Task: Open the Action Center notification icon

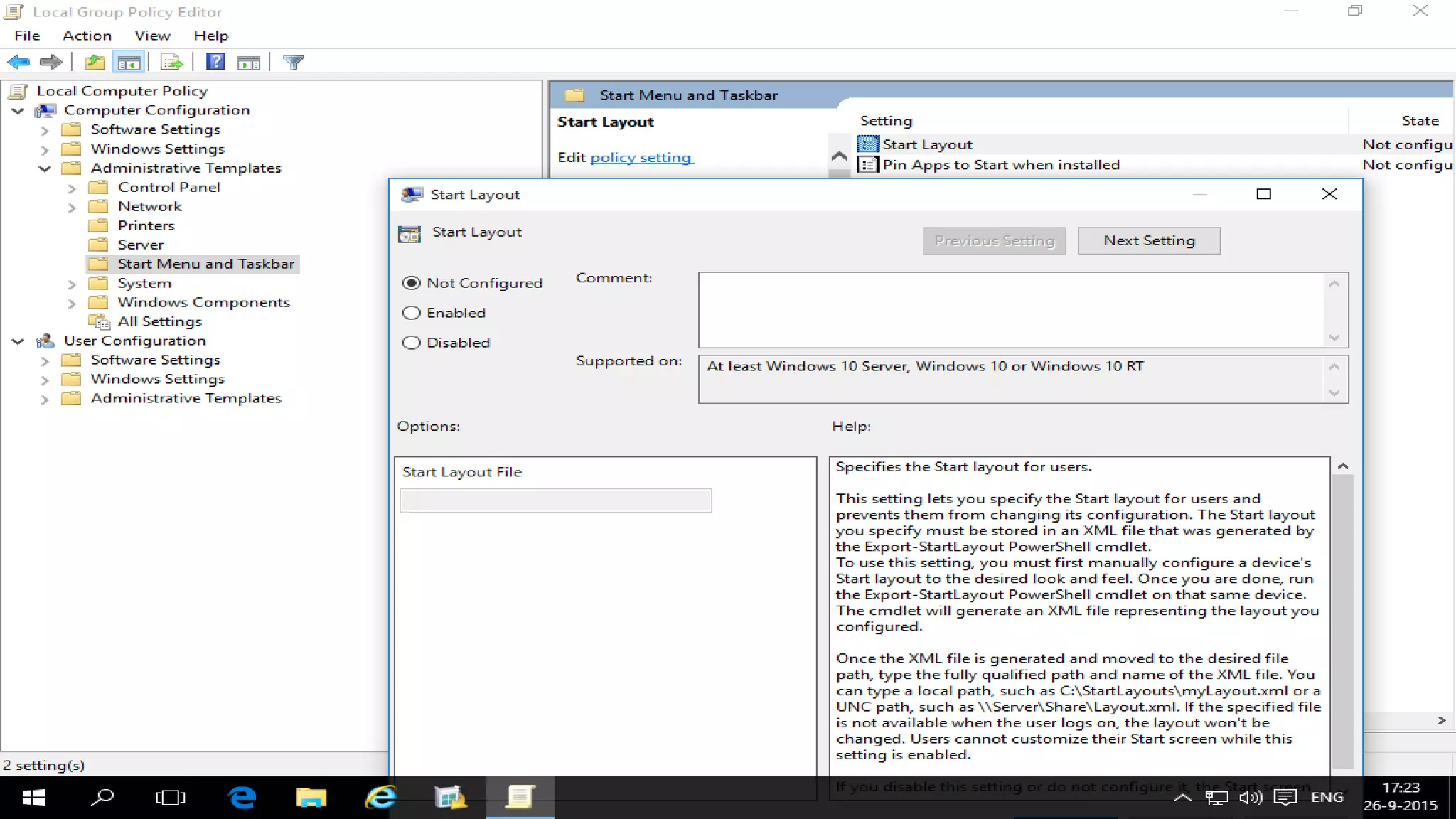Action: [x=1285, y=798]
